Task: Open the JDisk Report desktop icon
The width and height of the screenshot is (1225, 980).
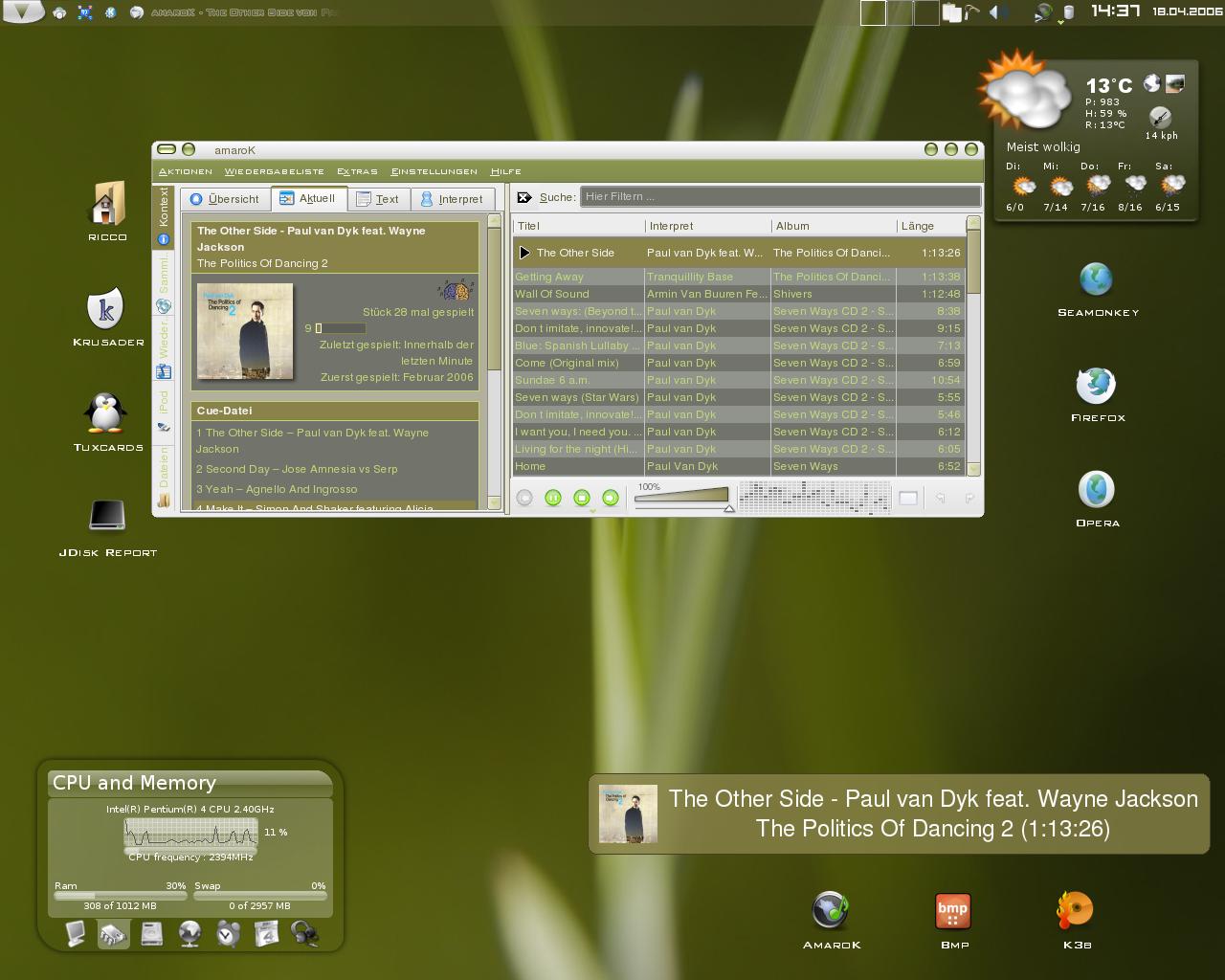Action: click(x=107, y=527)
